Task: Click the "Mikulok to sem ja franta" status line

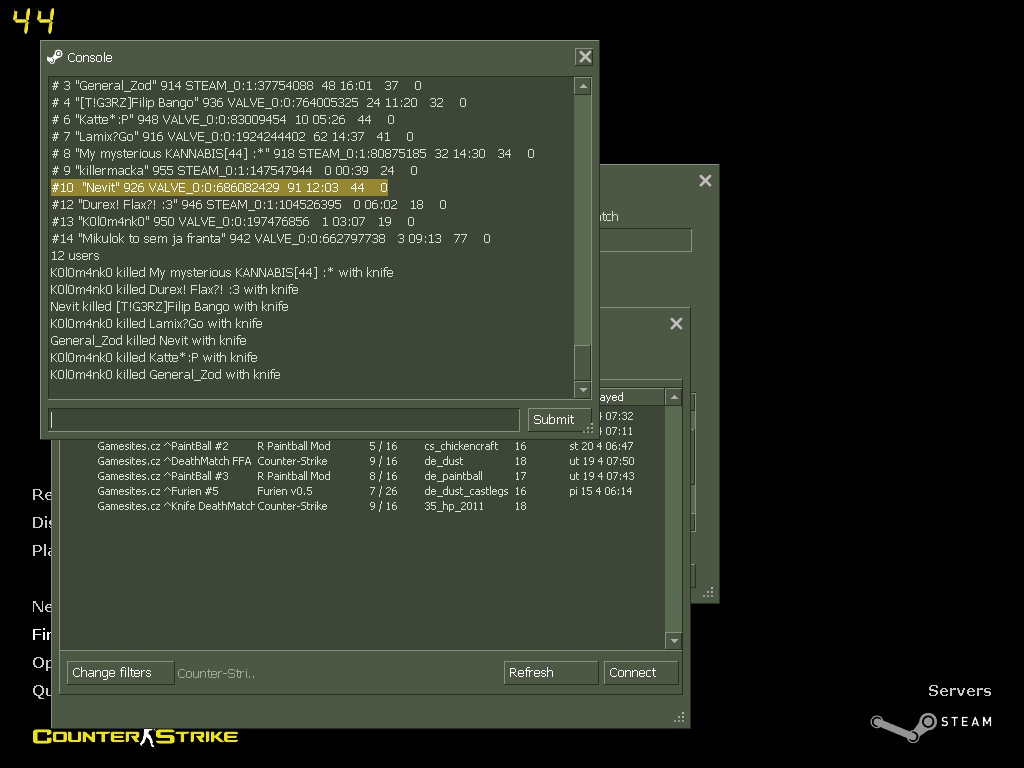Action: pos(271,238)
